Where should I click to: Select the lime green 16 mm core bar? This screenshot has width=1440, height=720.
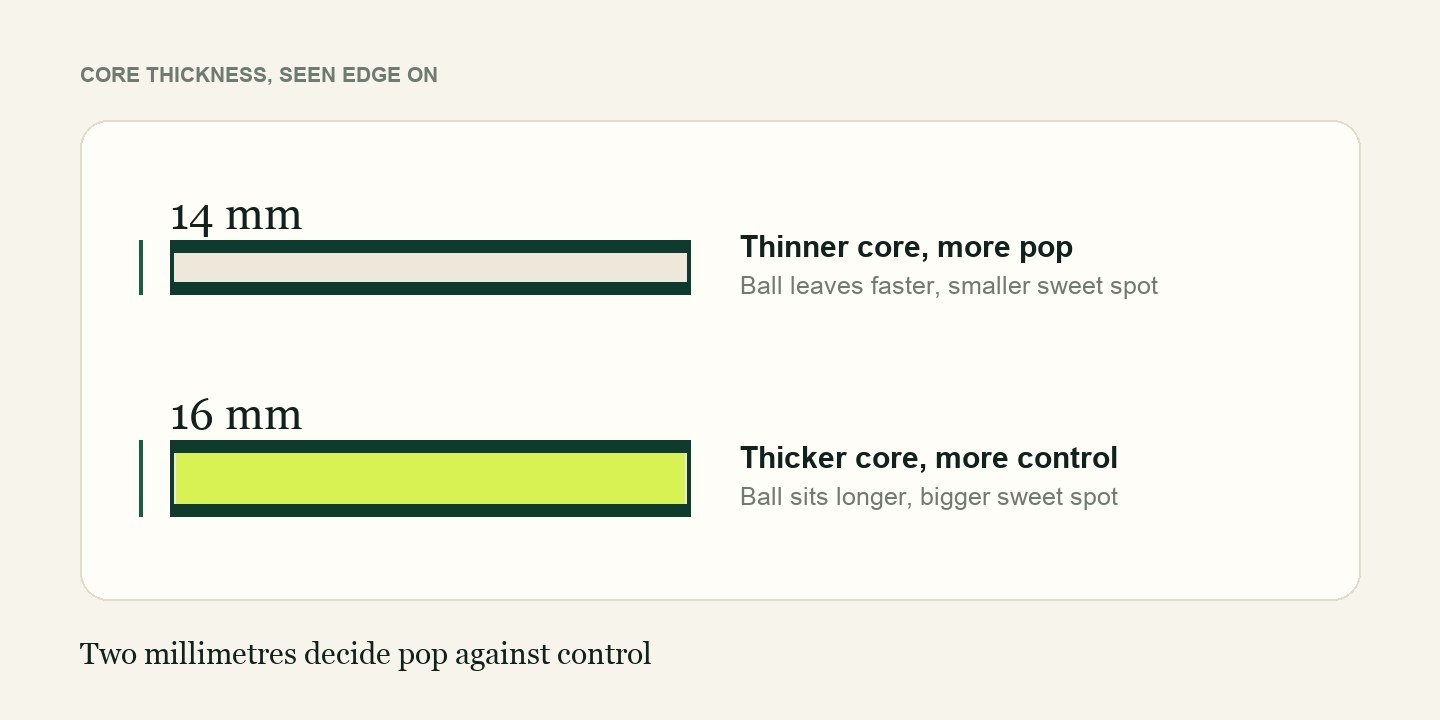[430, 478]
